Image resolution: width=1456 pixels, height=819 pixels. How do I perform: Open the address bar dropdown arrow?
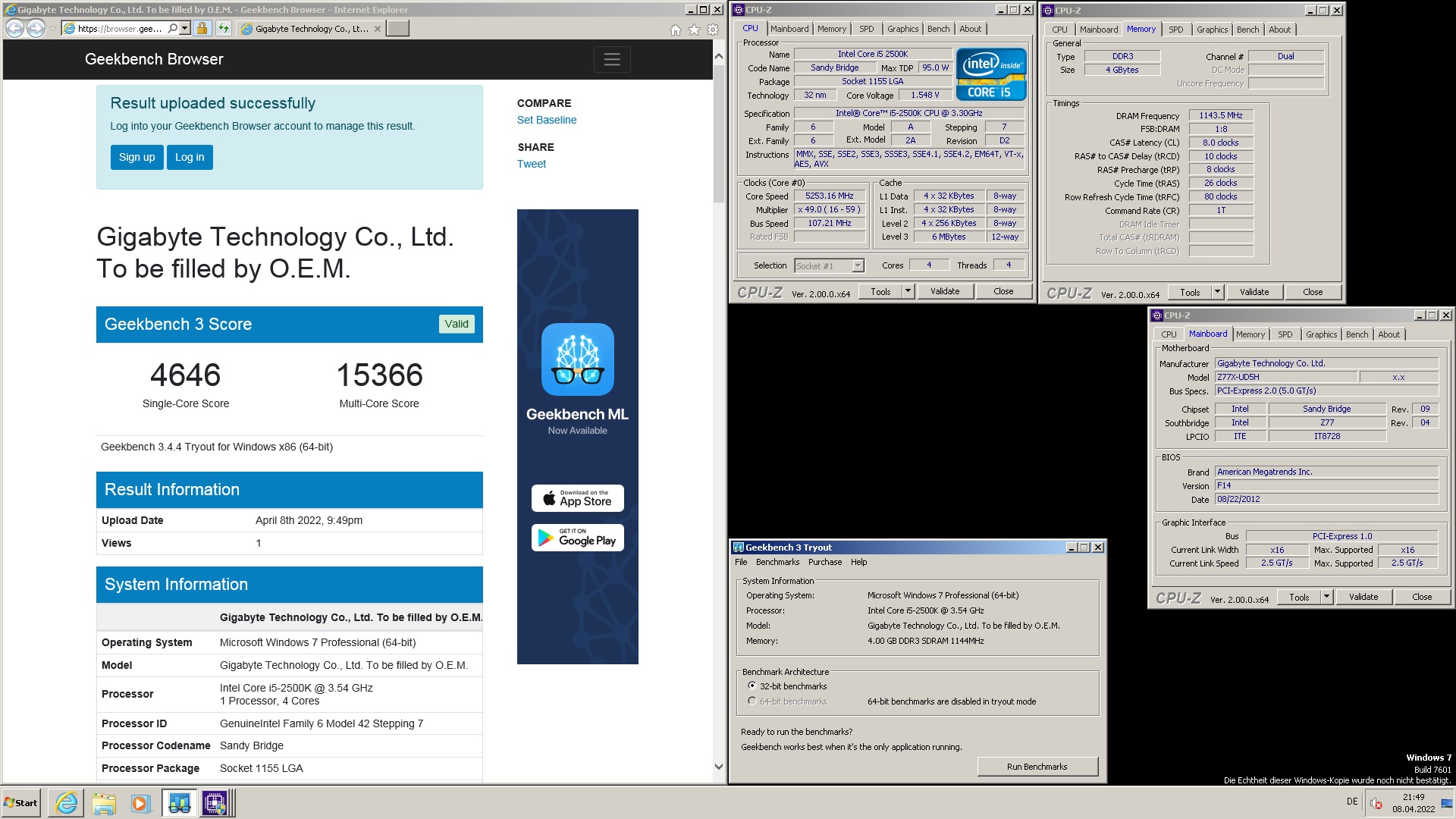184,29
